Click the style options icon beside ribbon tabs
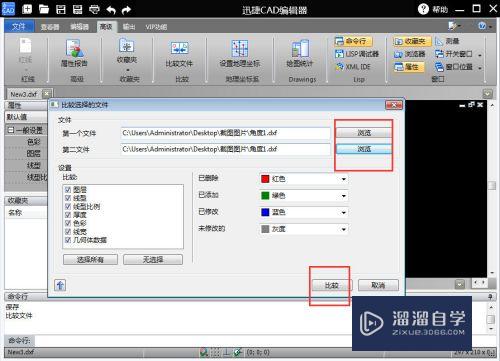Viewport: 500px width, 361px height. coord(452,26)
